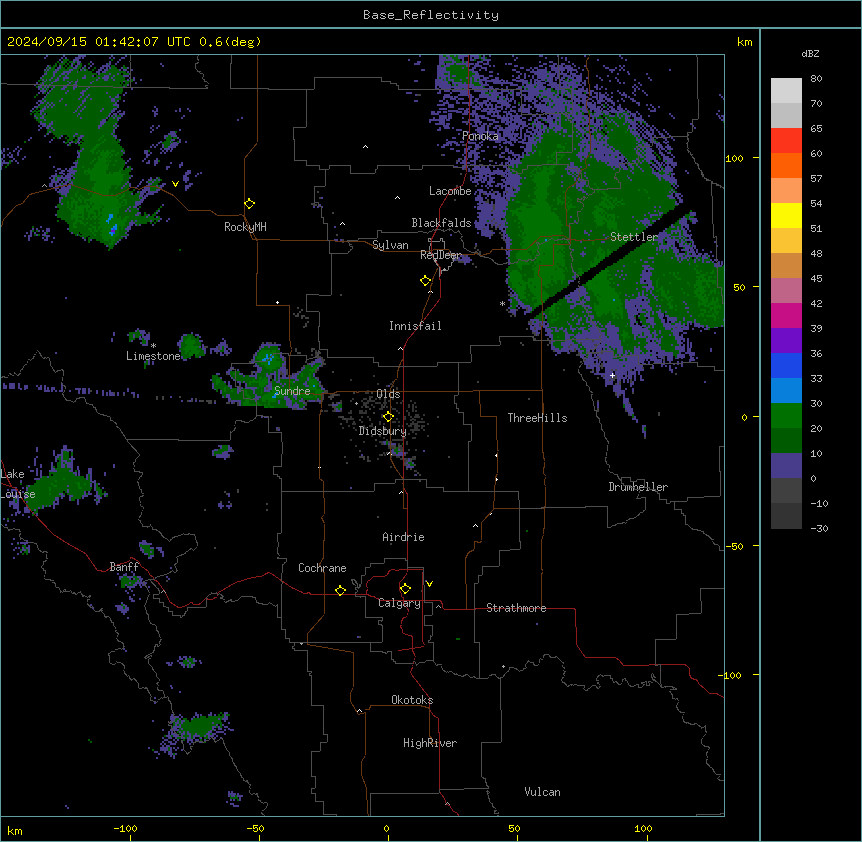Screen dimensions: 862x842
Task: Click the Calgary city label
Action: pos(399,603)
